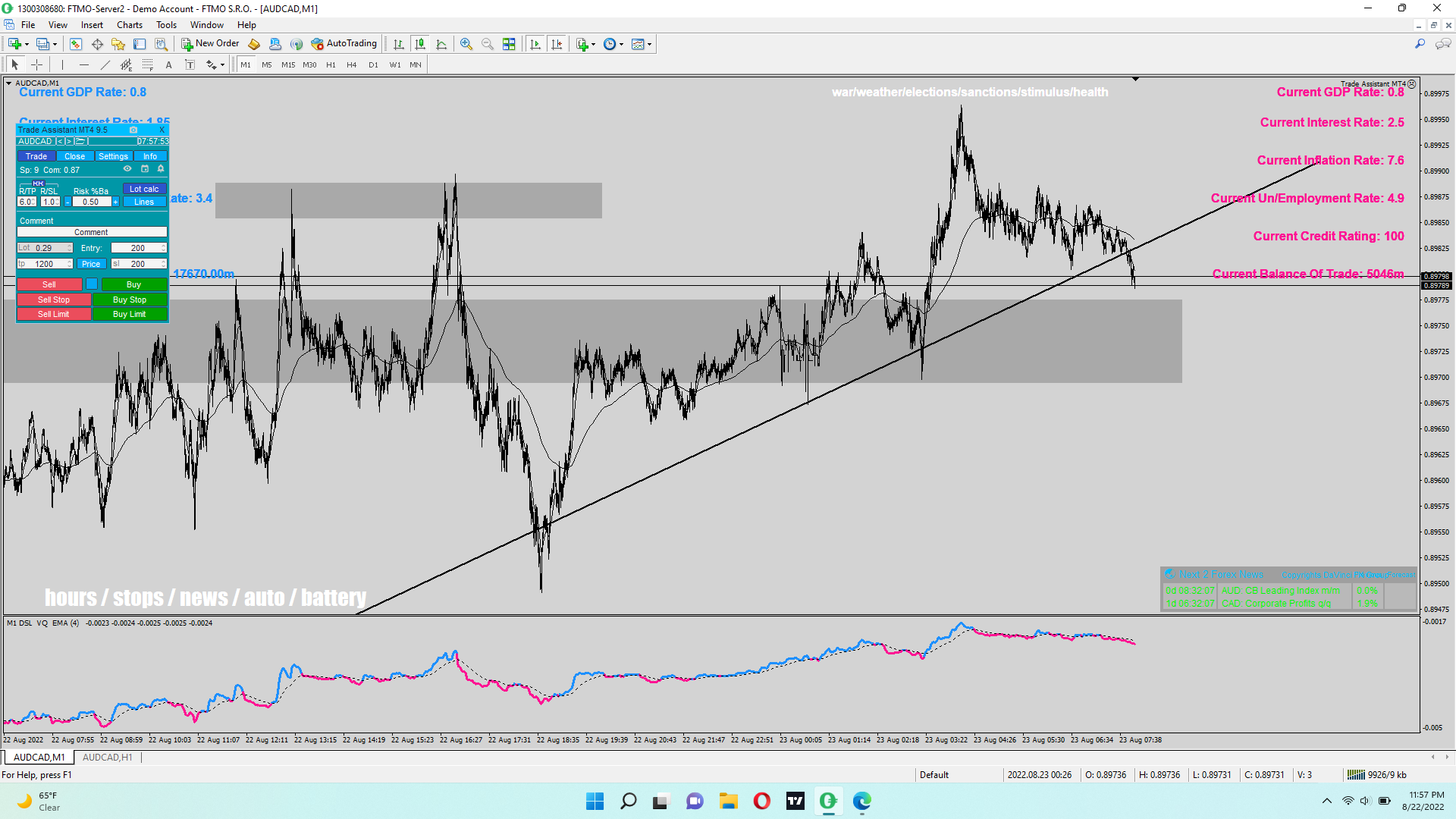This screenshot has width=1456, height=819.
Task: Select the Crosshair cursor tool
Action: click(x=36, y=65)
